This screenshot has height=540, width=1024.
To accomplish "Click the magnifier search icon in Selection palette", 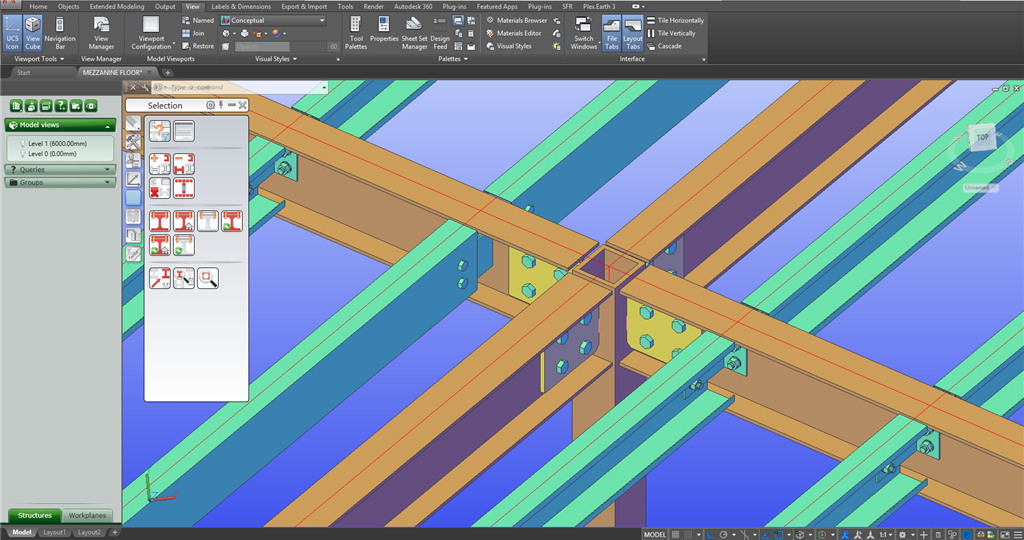I will [x=208, y=278].
